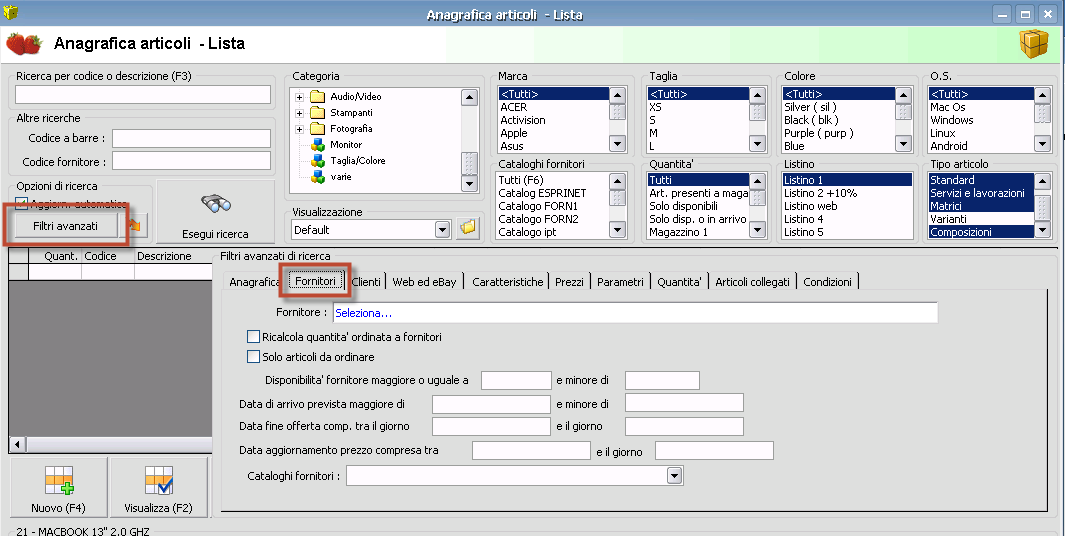Click the orange arrow icon beside Filtri avanzati

point(134,226)
